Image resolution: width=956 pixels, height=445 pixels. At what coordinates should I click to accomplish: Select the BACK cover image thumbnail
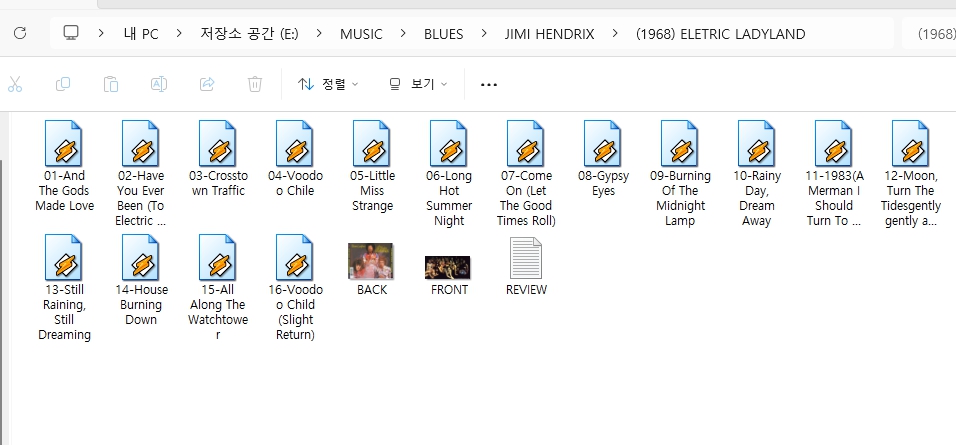click(x=370, y=261)
